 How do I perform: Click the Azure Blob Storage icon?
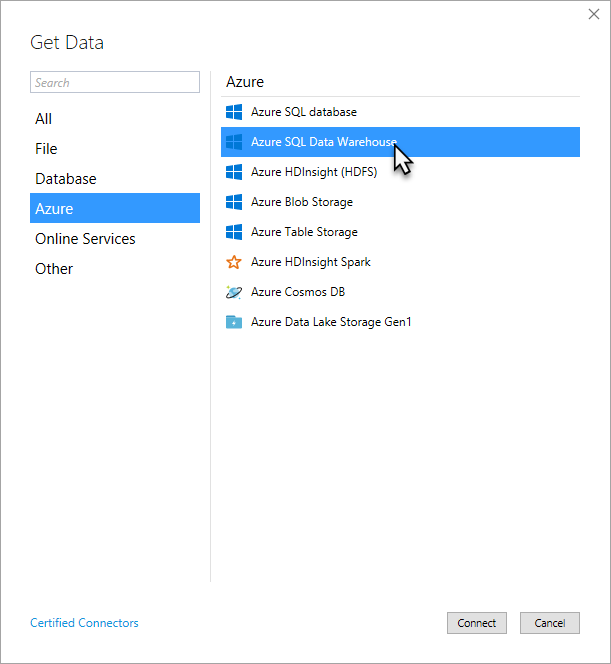click(x=234, y=202)
